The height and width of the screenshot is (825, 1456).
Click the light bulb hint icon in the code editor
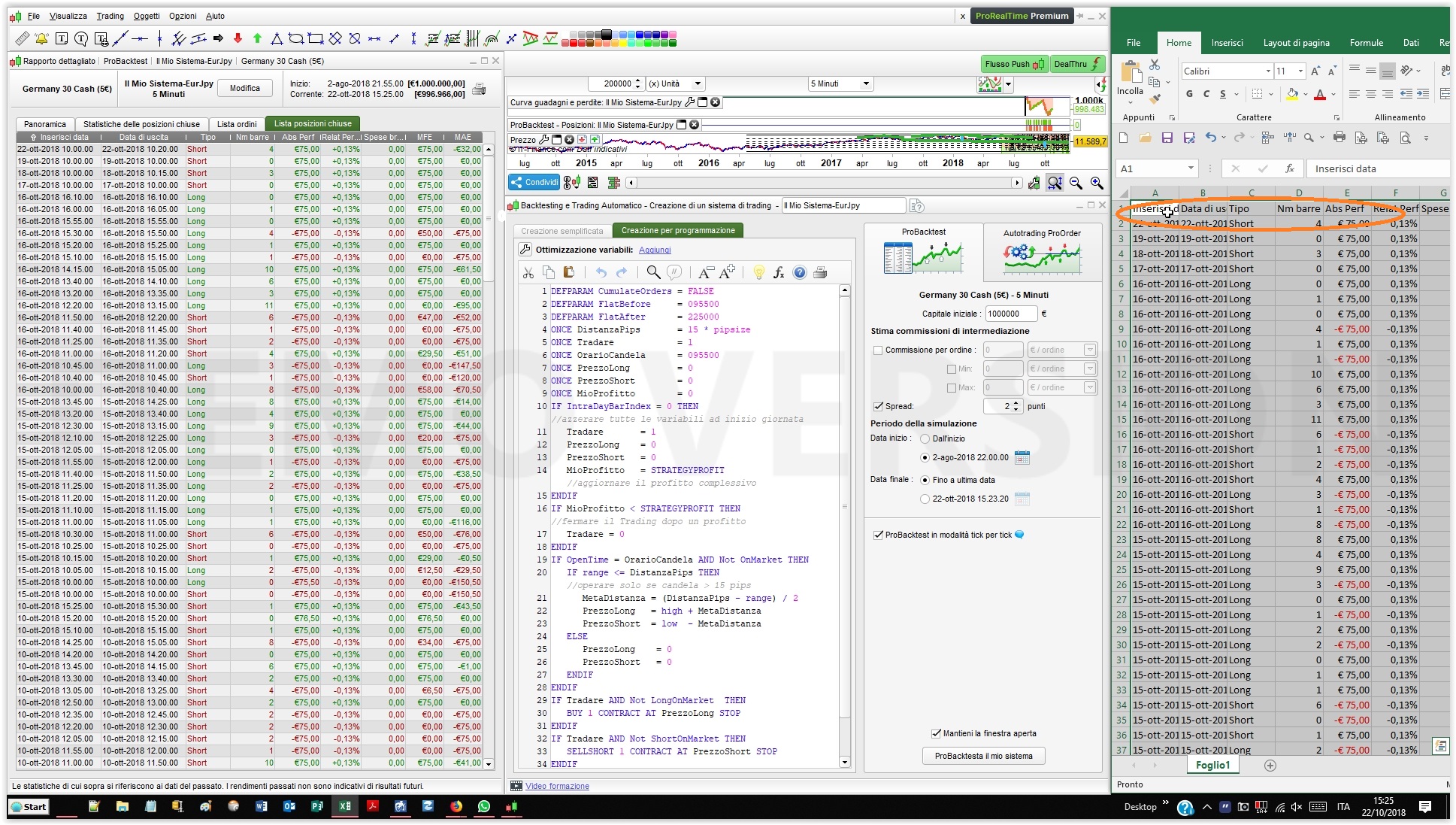click(758, 272)
